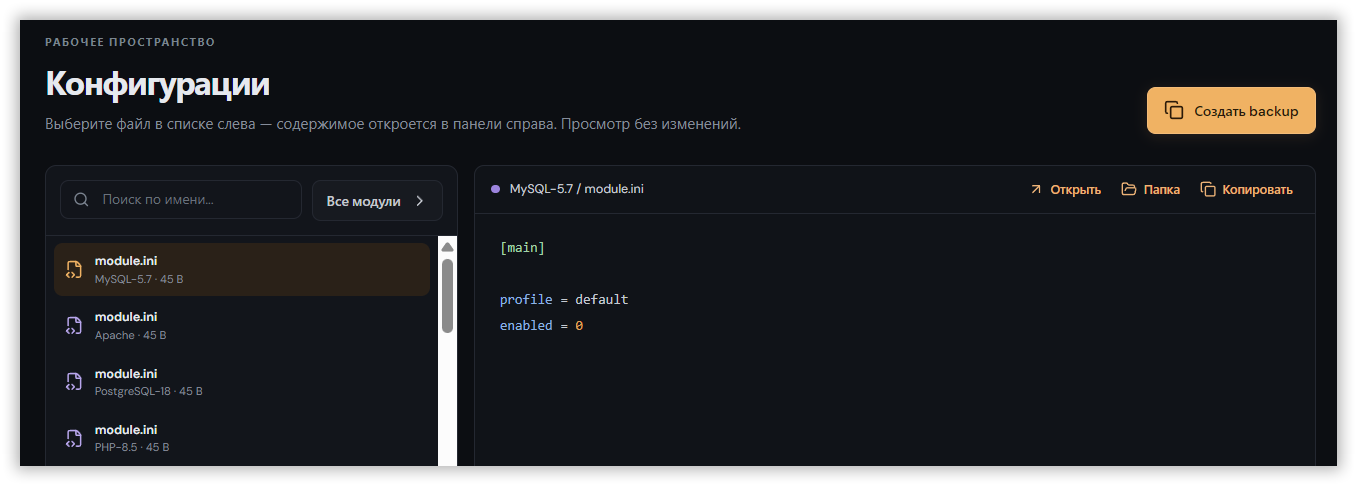Click the file icon of MySQL-5.7 module.ini
1357x486 pixels.
pos(74,269)
